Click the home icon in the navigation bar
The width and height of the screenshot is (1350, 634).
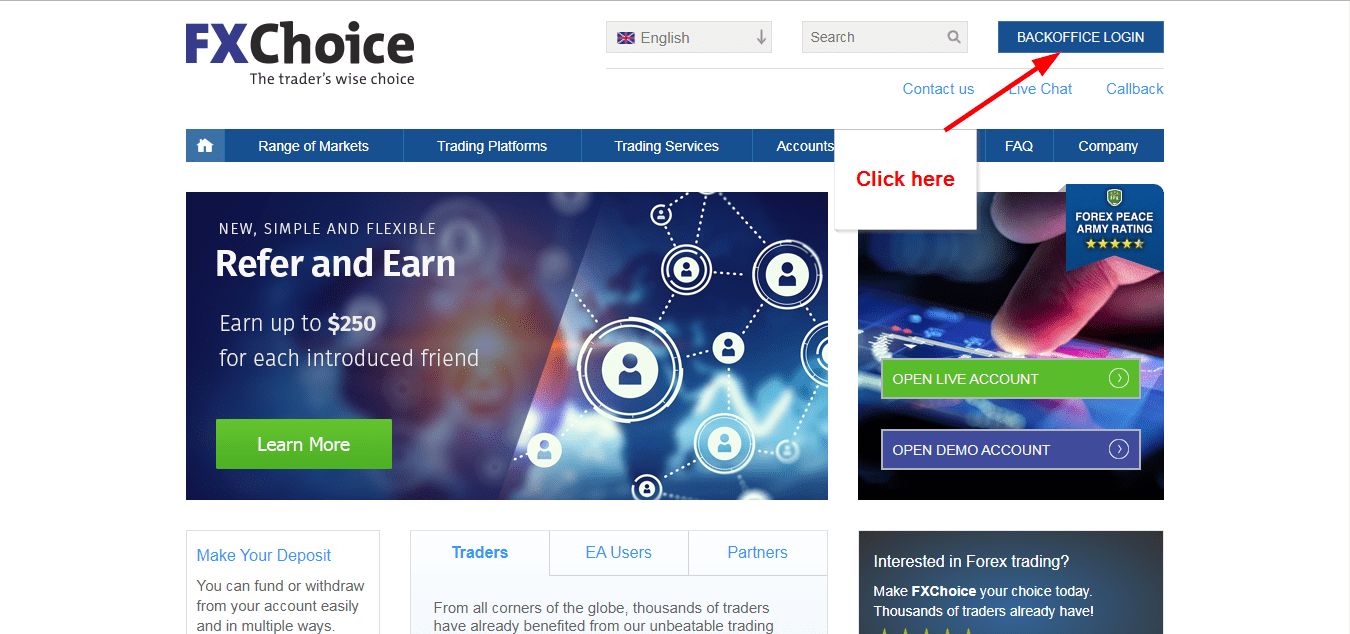205,145
